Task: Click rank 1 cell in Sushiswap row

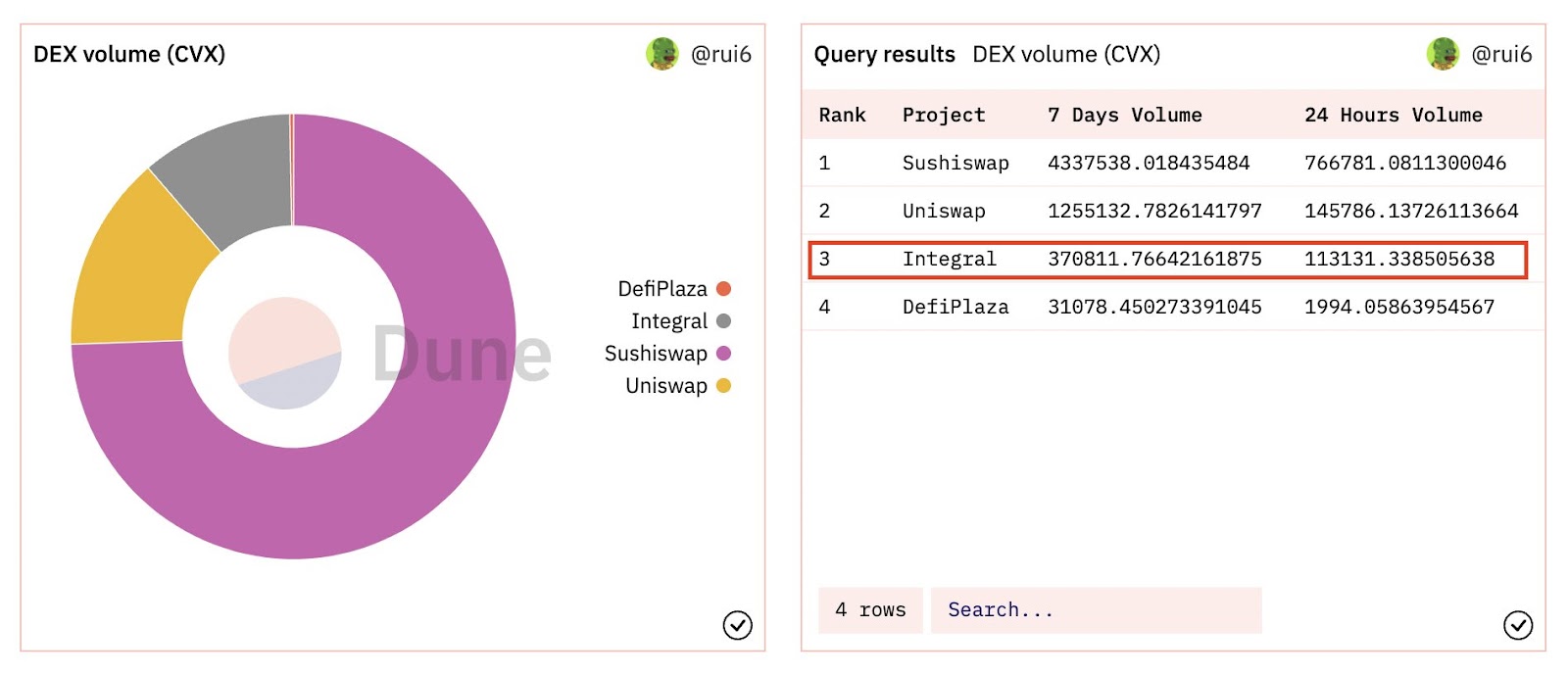Action: click(824, 163)
